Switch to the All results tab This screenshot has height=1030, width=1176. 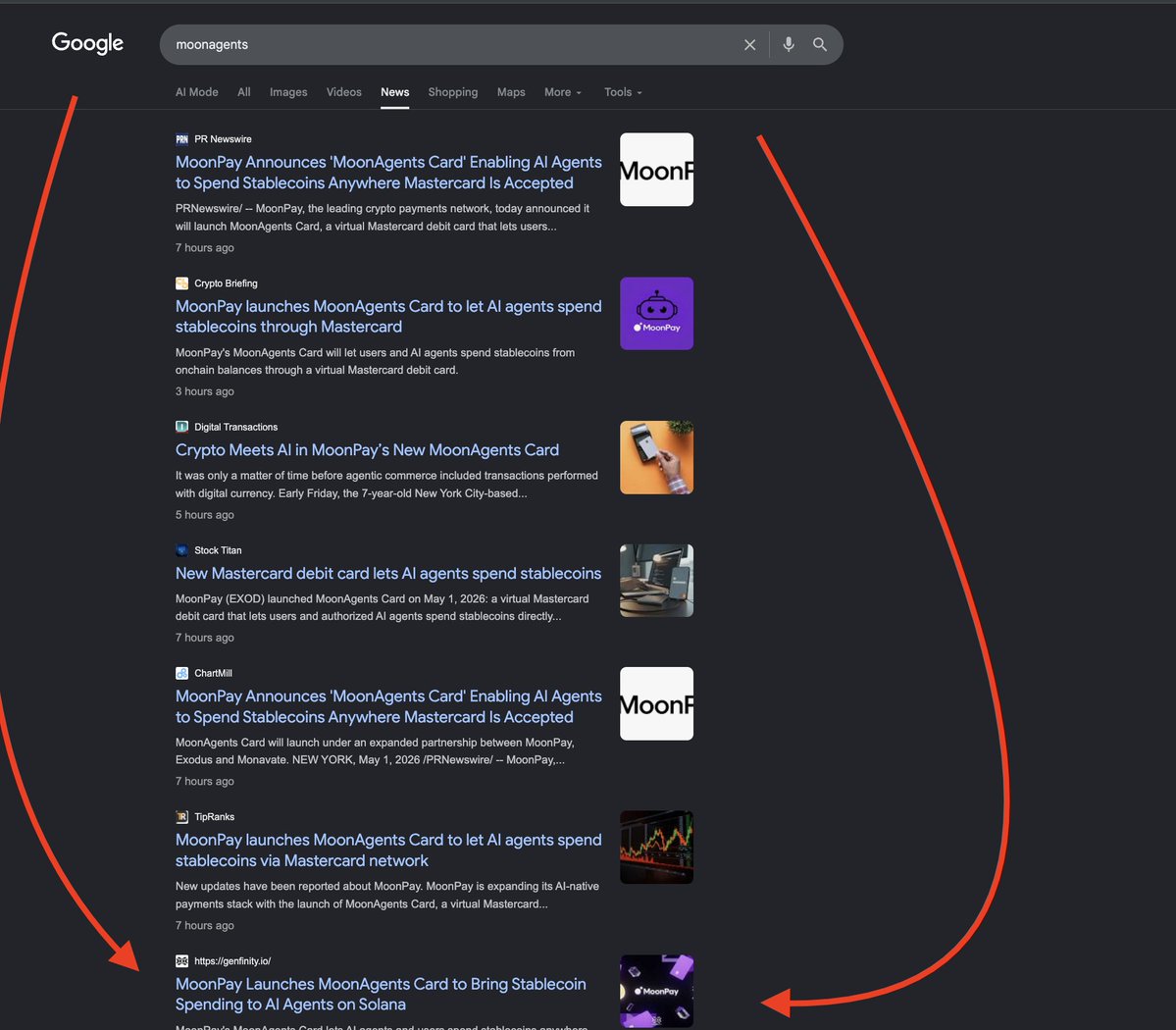coord(244,92)
